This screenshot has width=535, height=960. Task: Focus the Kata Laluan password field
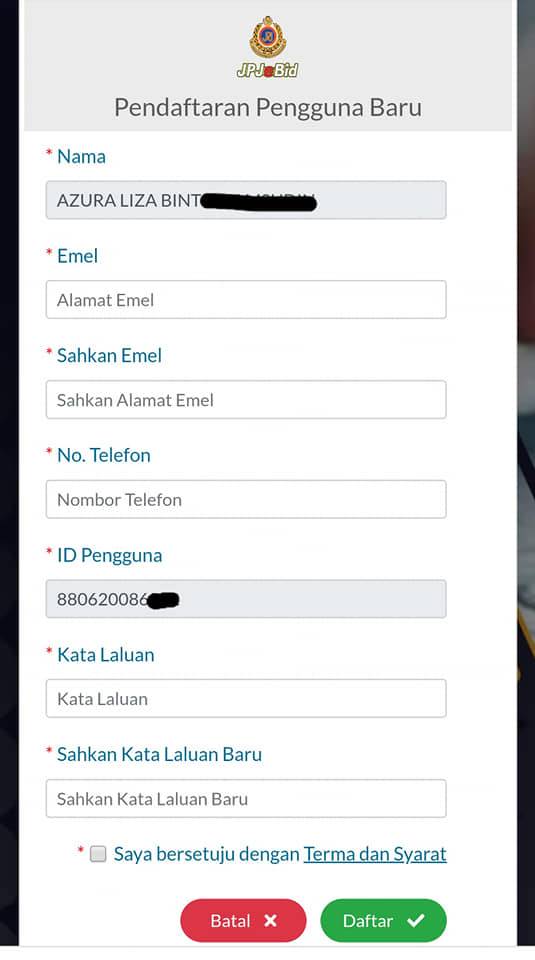(x=246, y=699)
